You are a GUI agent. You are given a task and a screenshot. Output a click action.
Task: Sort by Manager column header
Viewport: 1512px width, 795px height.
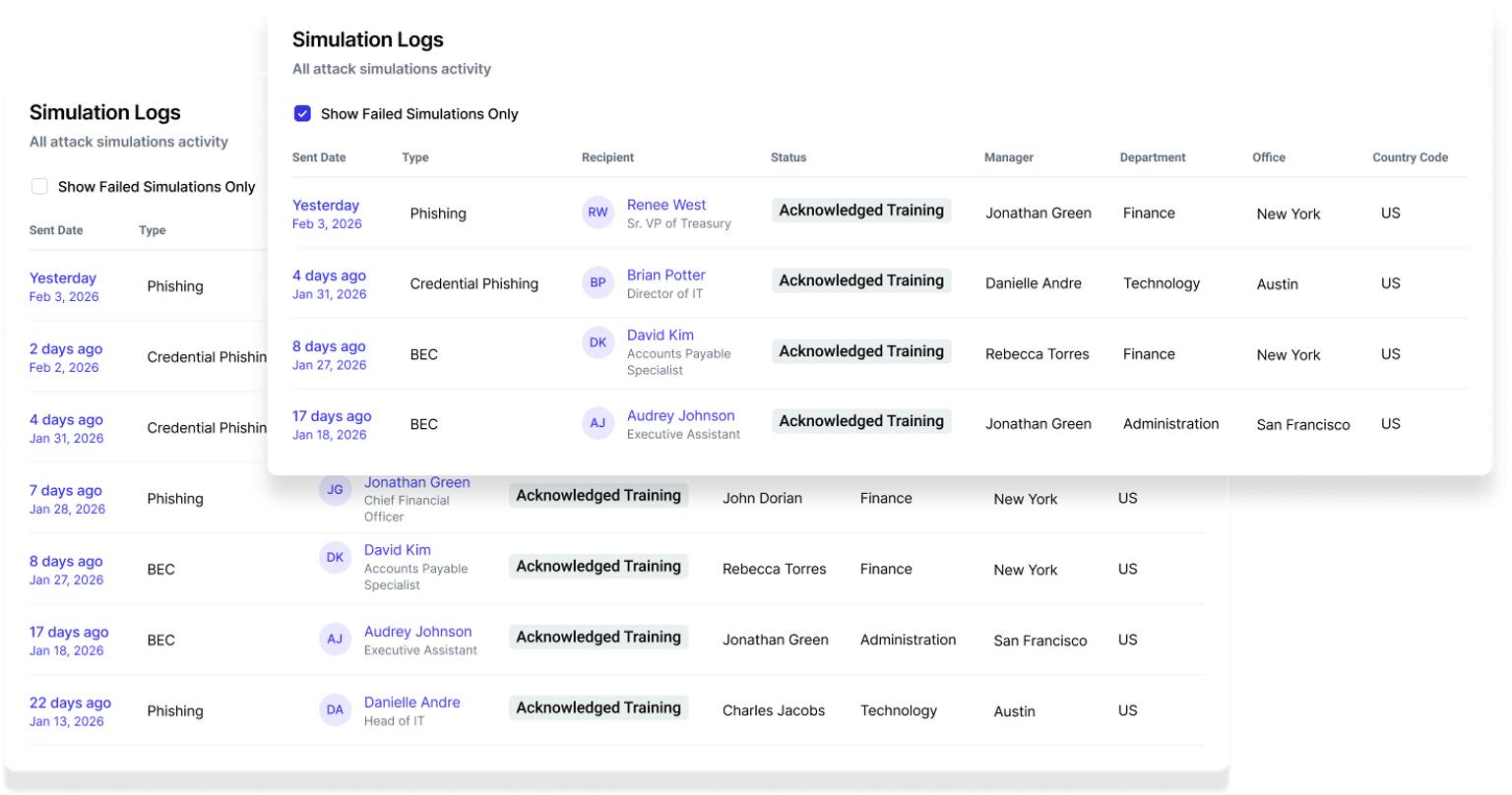pos(1009,157)
